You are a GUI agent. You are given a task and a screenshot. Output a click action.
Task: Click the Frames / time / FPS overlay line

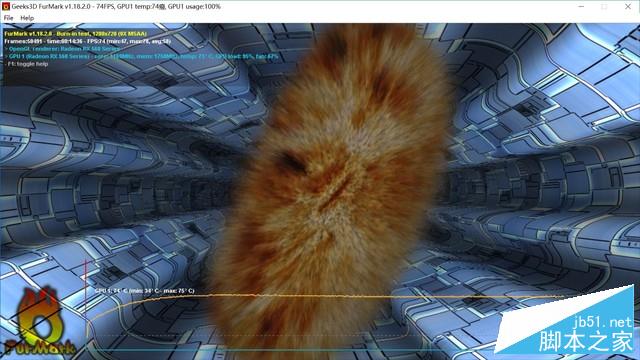pos(87,41)
